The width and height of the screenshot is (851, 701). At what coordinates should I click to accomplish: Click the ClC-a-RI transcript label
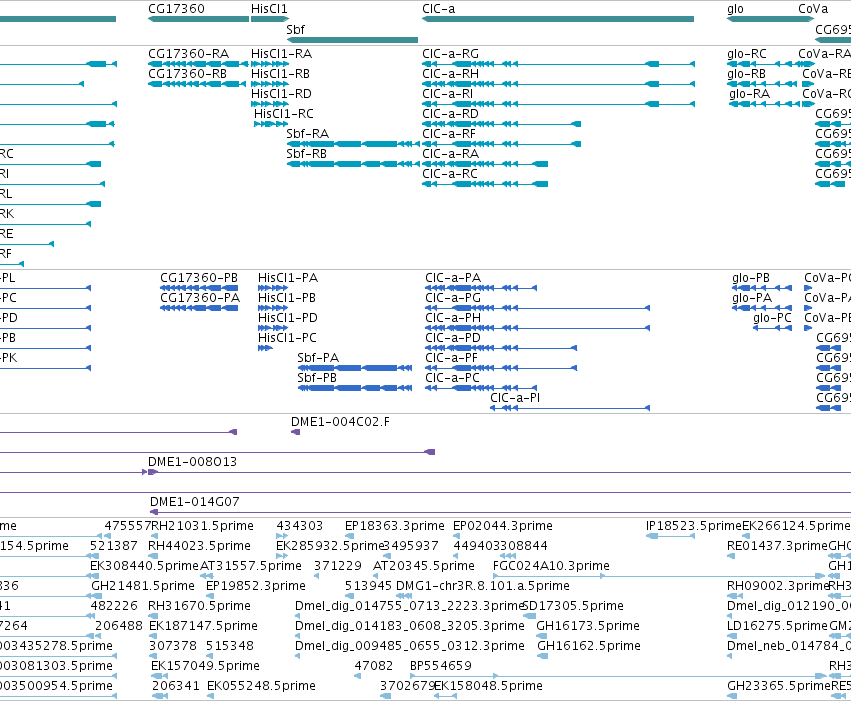click(x=448, y=94)
